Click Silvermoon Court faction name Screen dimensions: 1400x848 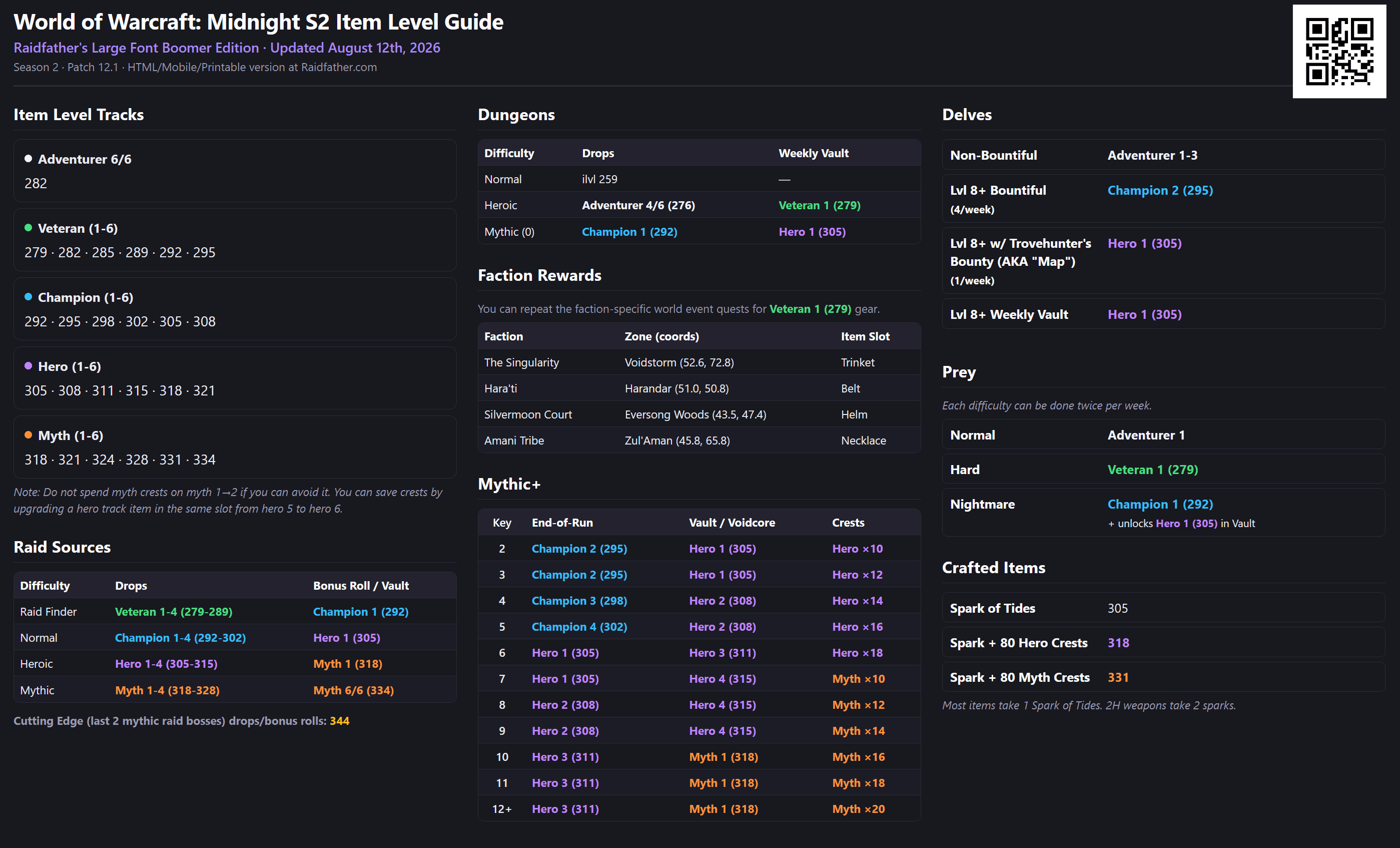click(528, 414)
